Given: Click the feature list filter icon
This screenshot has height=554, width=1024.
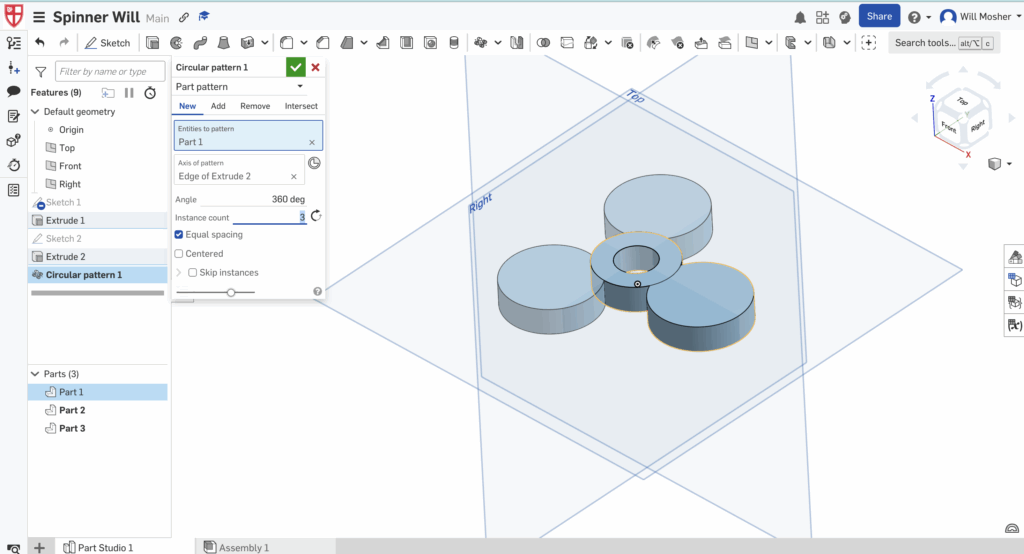Looking at the screenshot, I should [x=40, y=72].
